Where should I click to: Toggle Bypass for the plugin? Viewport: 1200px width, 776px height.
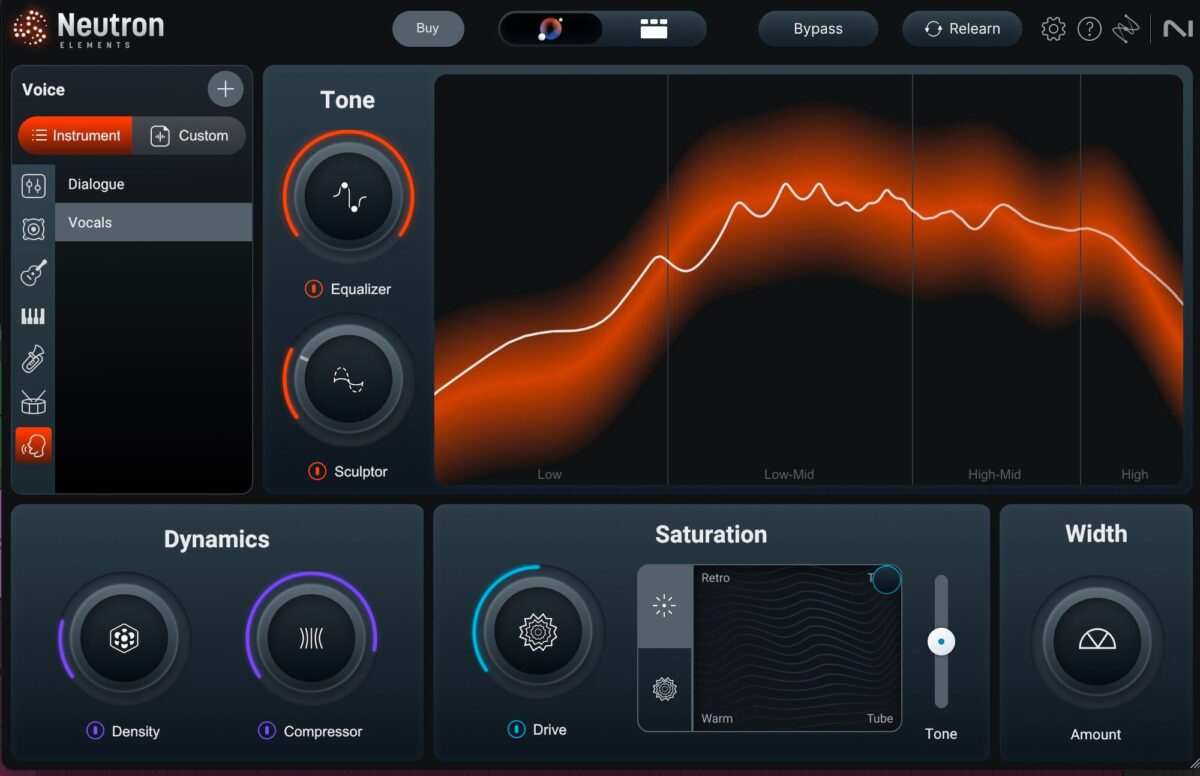818,28
